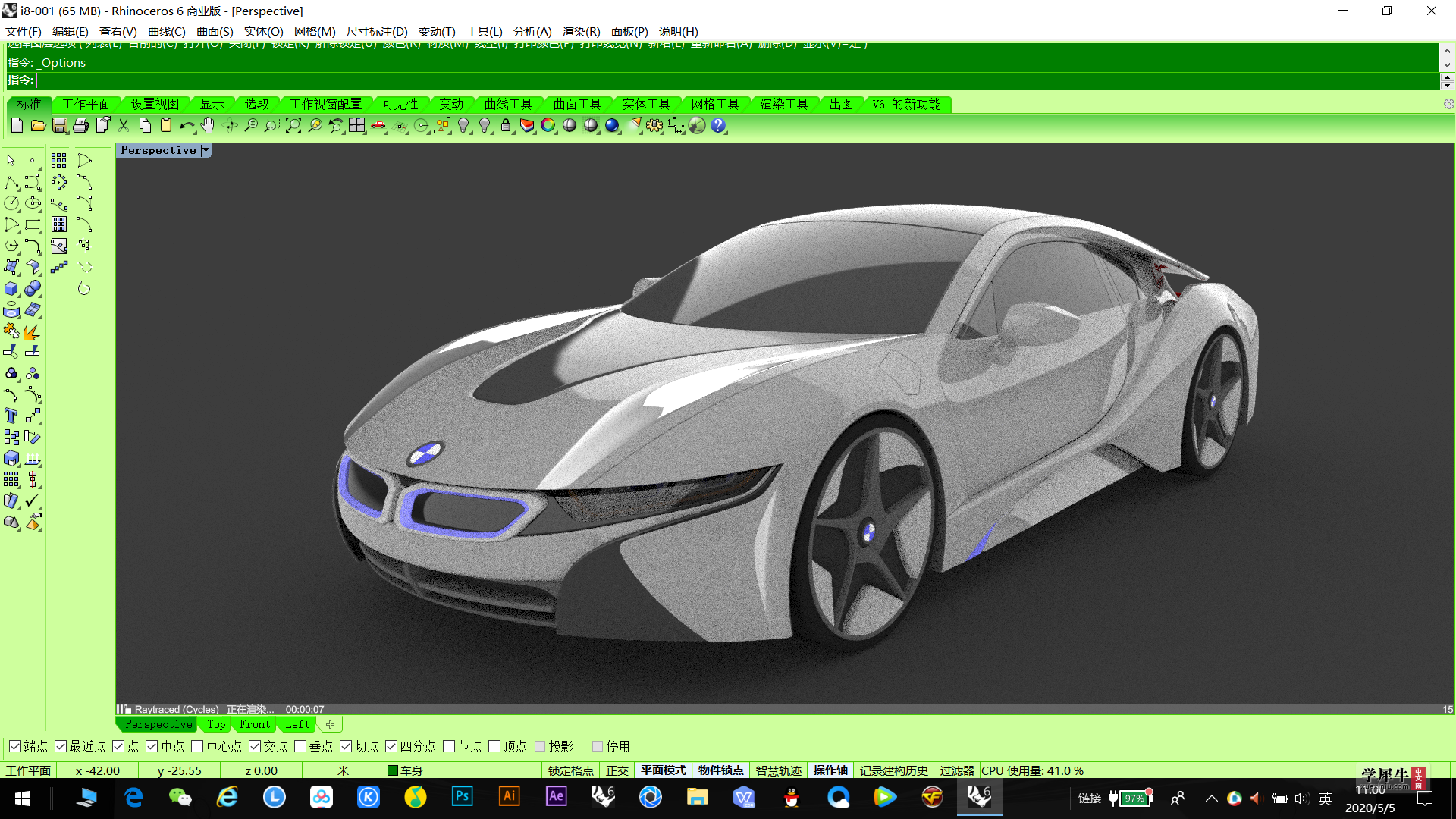Open the 渲染(R) menu
Image resolution: width=1456 pixels, height=819 pixels.
pyautogui.click(x=581, y=31)
